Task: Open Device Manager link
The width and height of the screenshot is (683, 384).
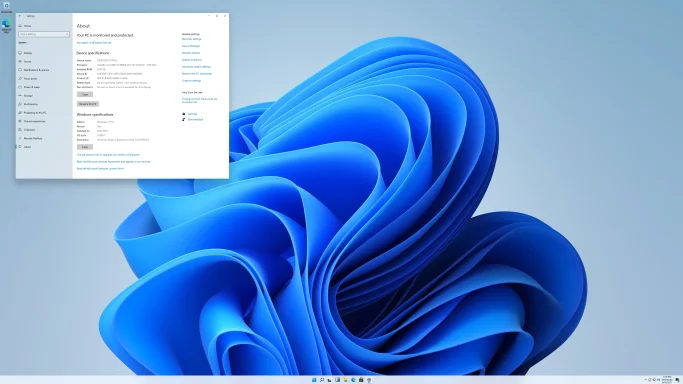Action: [x=191, y=46]
